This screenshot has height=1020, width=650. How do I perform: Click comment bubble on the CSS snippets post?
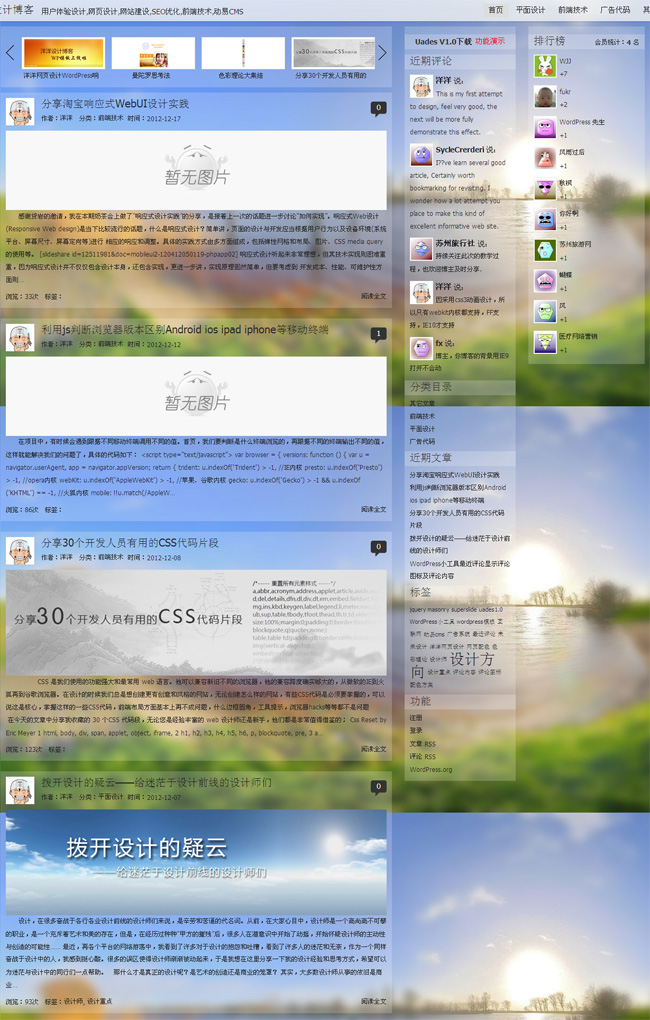click(x=378, y=547)
